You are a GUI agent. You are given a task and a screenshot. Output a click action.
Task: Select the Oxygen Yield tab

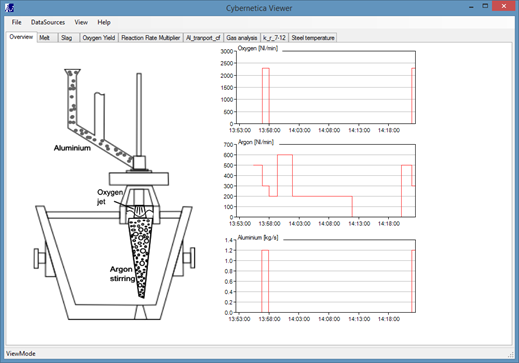pos(99,38)
